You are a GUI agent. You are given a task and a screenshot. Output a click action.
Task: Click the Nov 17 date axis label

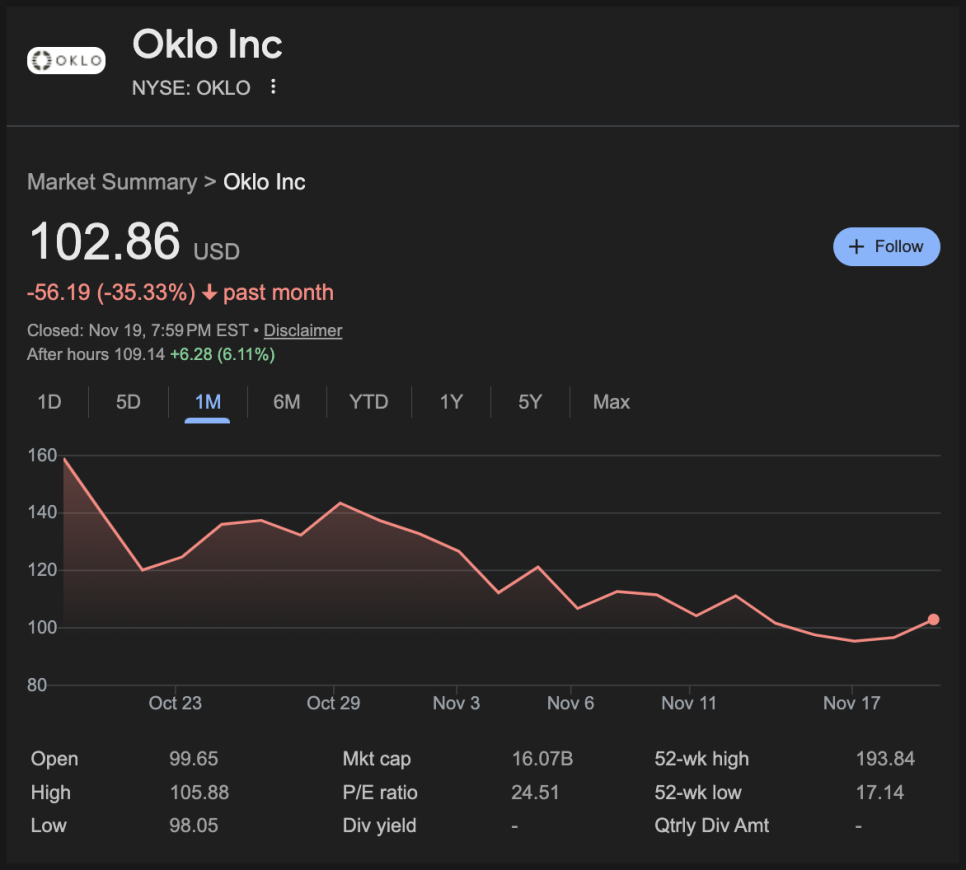pyautogui.click(x=852, y=703)
